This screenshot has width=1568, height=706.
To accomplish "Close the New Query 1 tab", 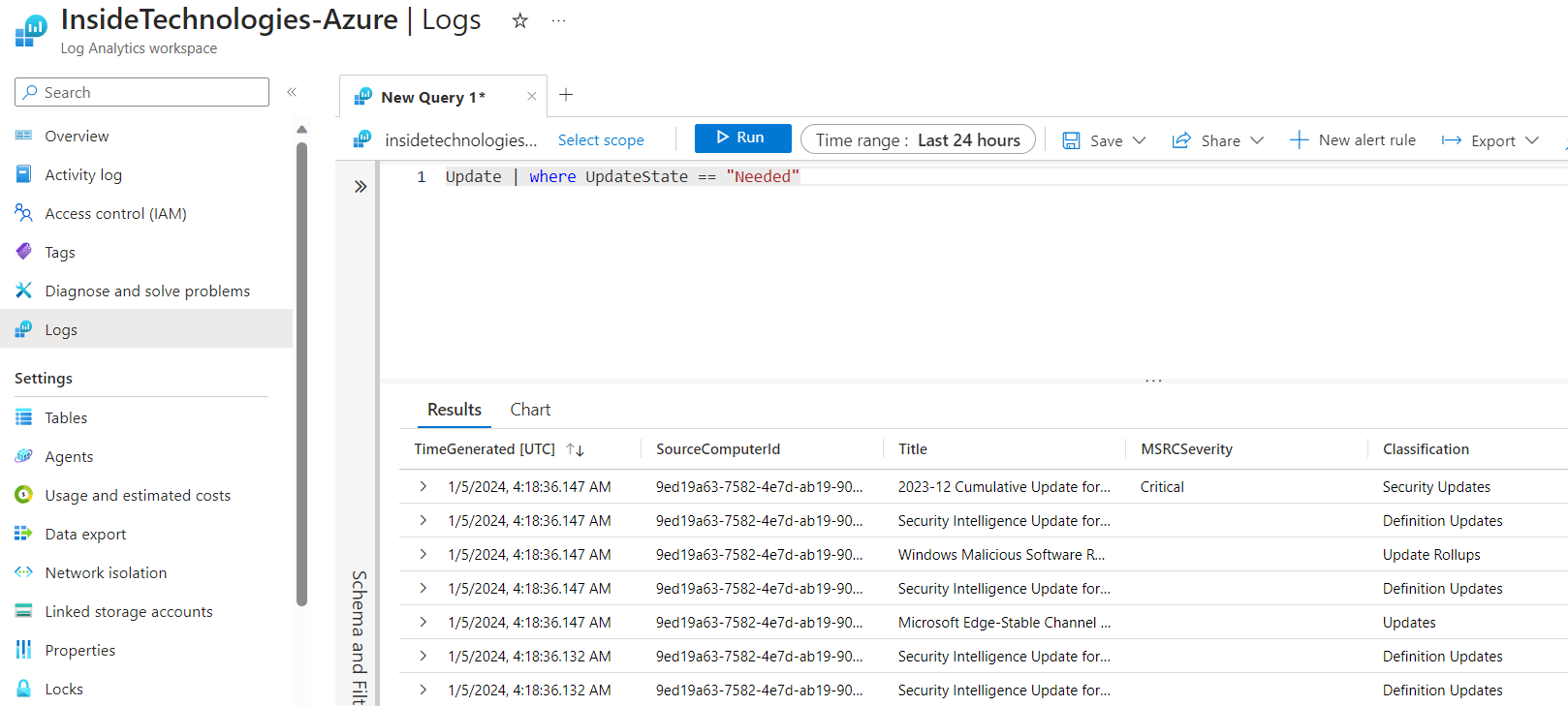I will coord(531,96).
